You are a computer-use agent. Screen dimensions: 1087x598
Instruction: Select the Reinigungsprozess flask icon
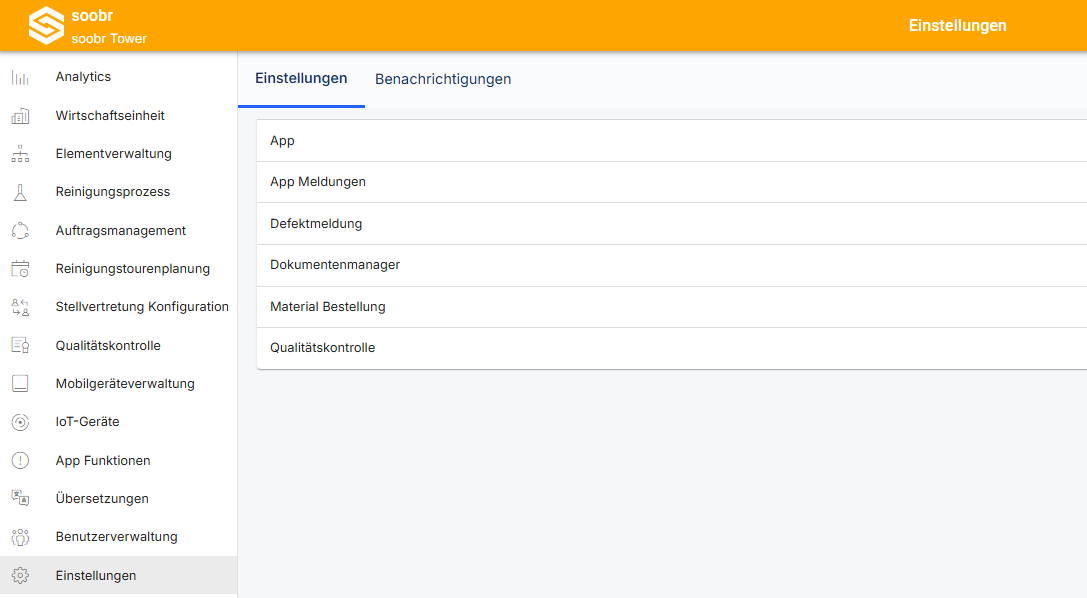20,192
